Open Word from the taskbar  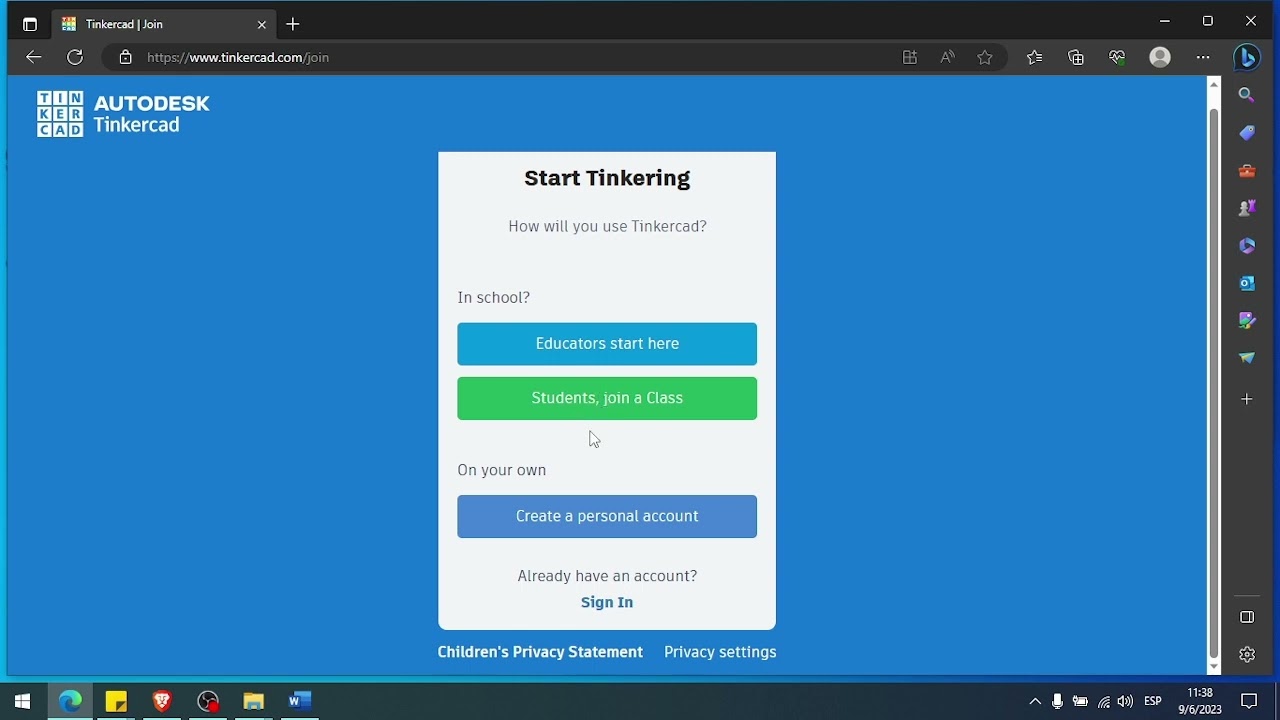(300, 701)
